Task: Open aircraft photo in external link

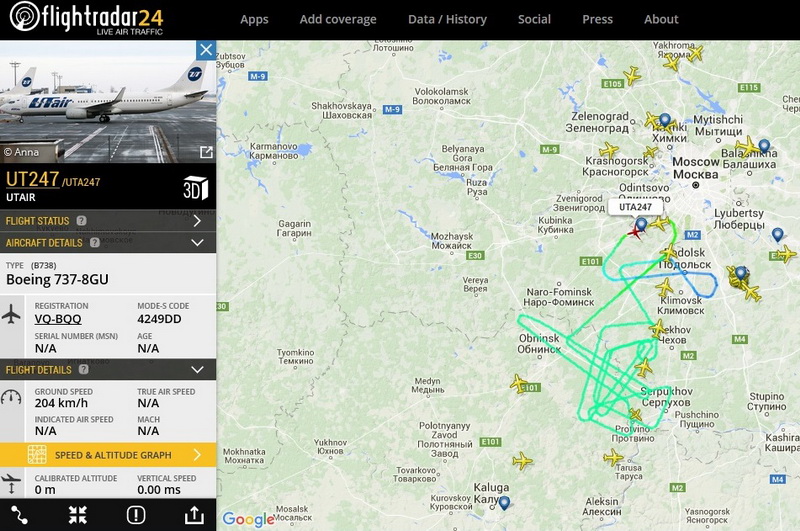Action: 206,152
